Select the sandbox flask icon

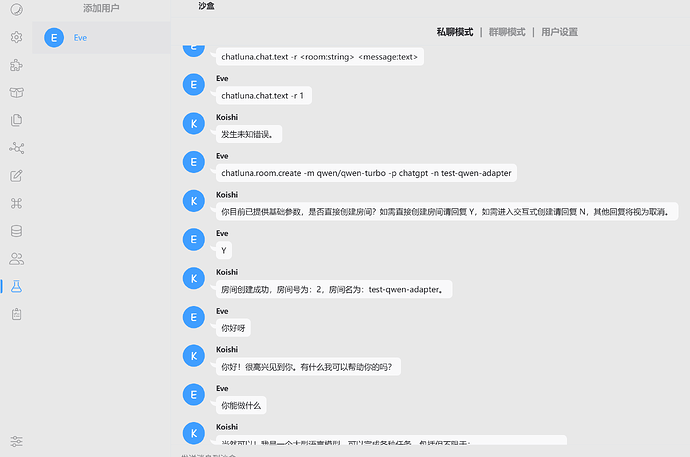pos(16,286)
